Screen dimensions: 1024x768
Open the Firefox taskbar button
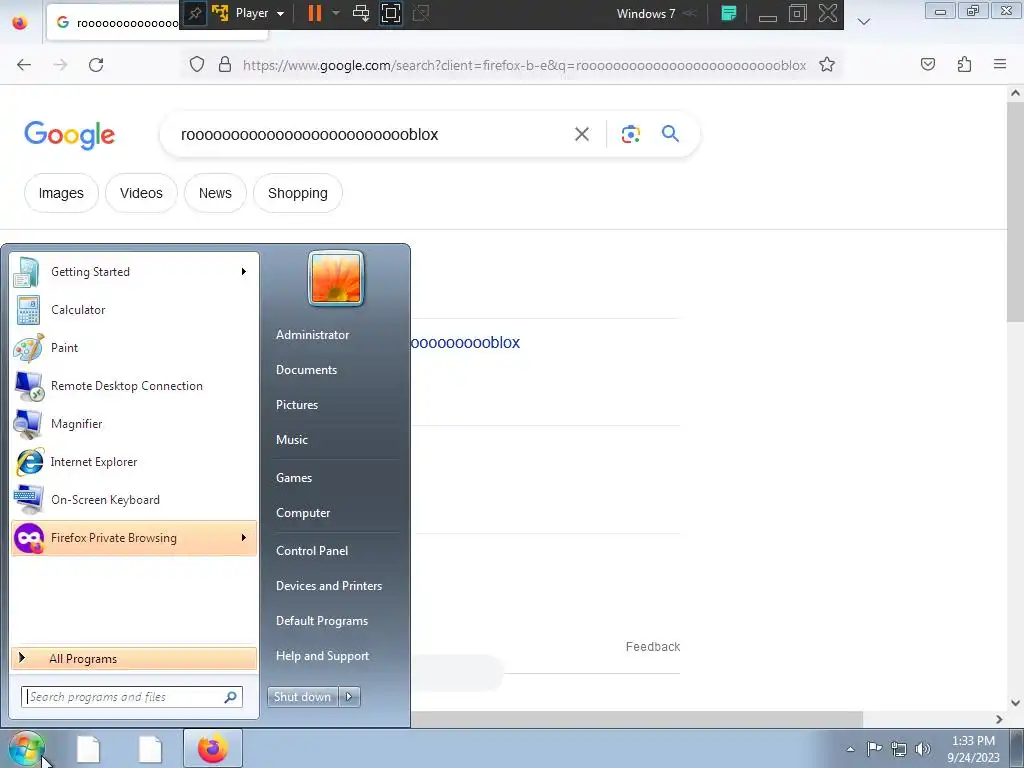pos(213,748)
